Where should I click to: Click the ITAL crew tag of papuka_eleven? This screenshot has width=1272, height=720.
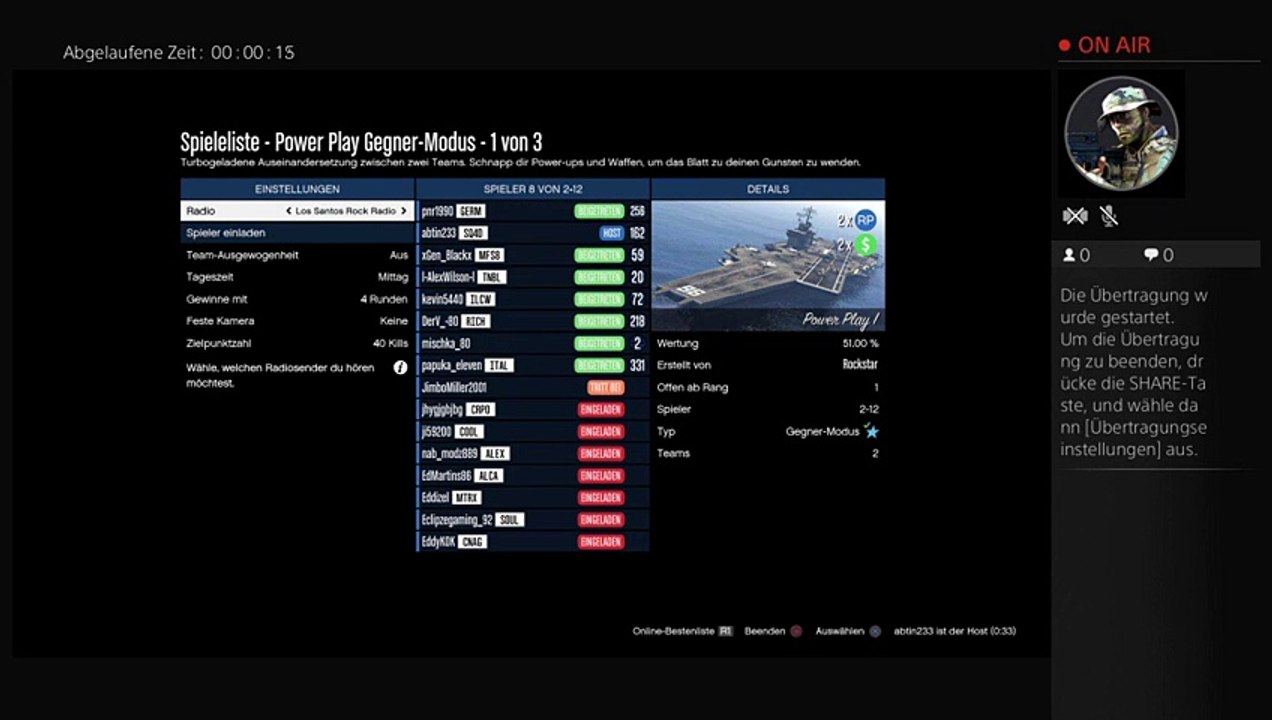(x=499, y=365)
